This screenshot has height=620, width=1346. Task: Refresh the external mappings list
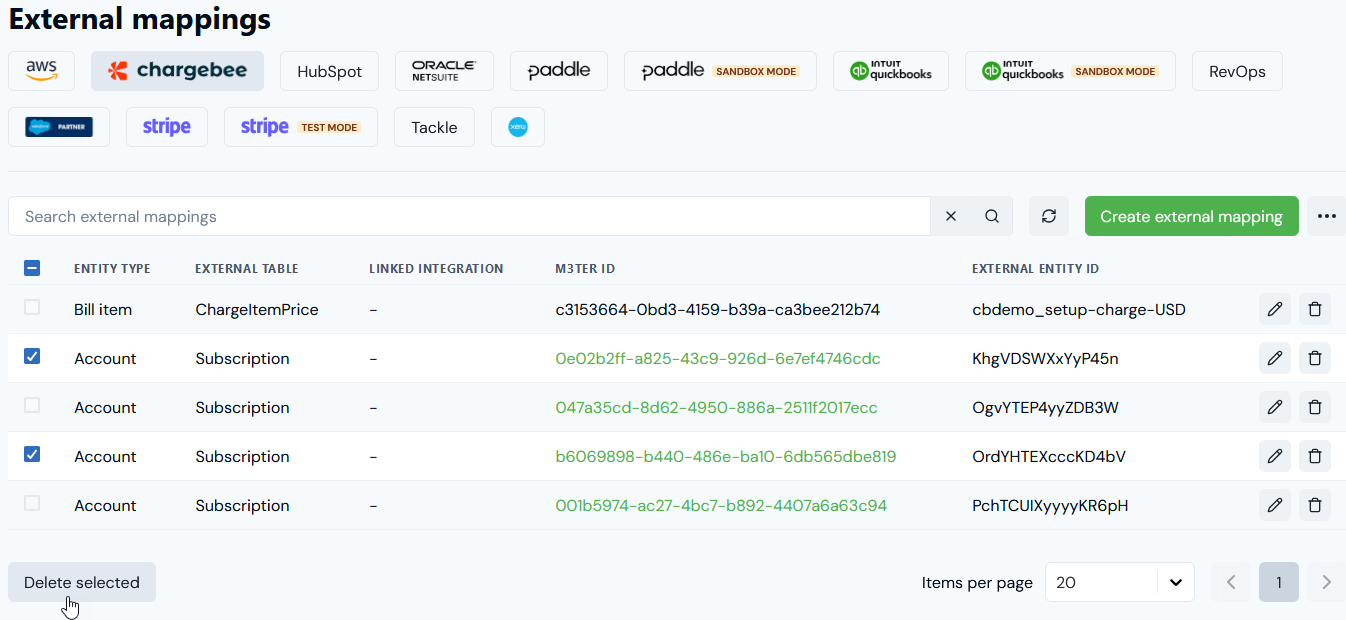click(1049, 216)
